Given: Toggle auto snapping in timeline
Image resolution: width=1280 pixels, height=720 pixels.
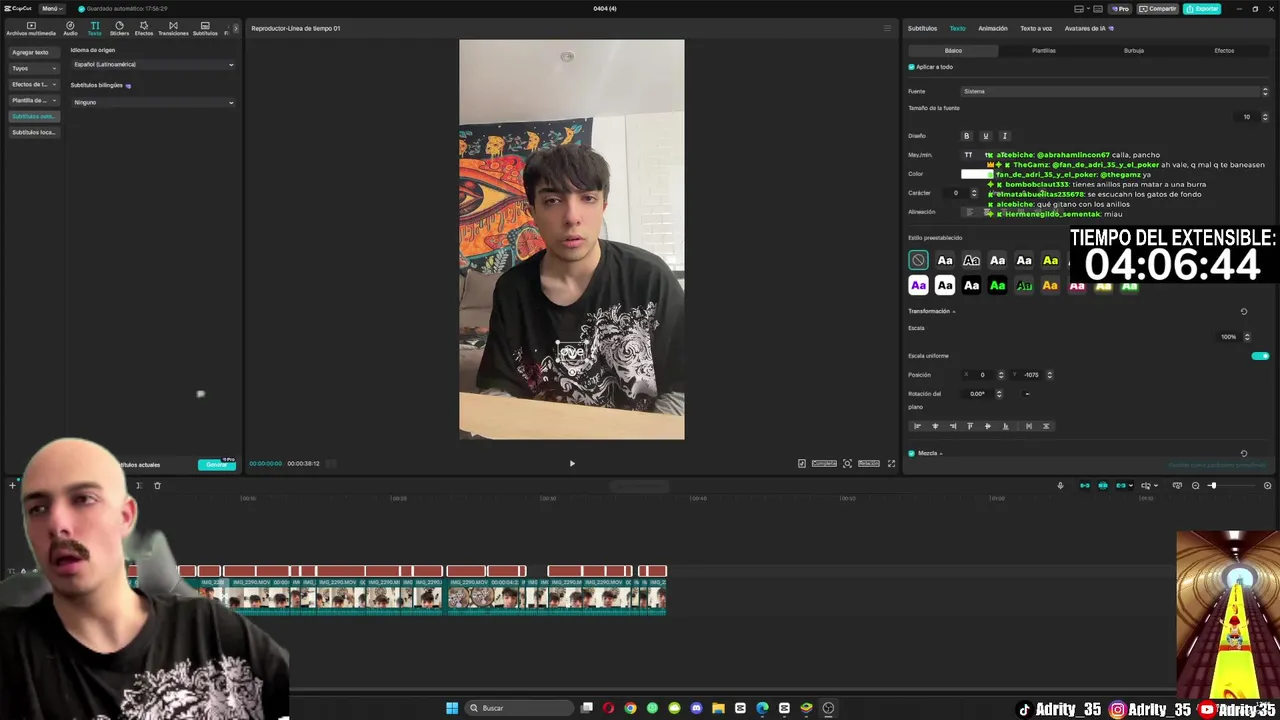Looking at the screenshot, I should pyautogui.click(x=1103, y=486).
